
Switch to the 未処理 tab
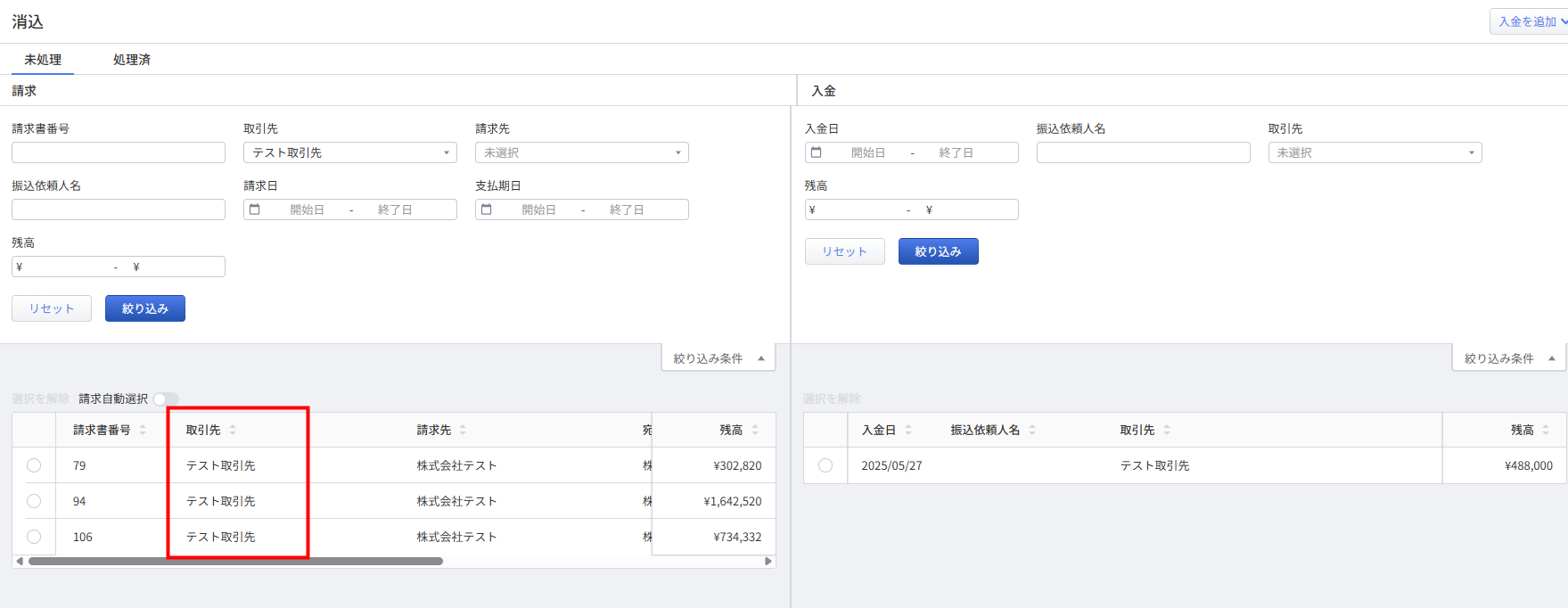[43, 60]
